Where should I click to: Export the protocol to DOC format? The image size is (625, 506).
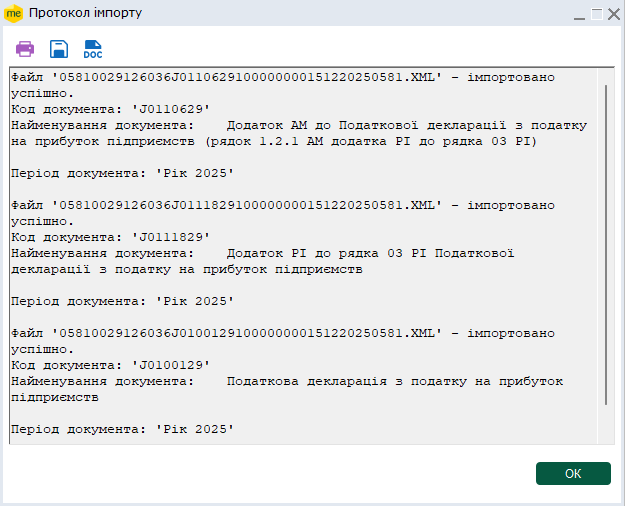(x=93, y=49)
